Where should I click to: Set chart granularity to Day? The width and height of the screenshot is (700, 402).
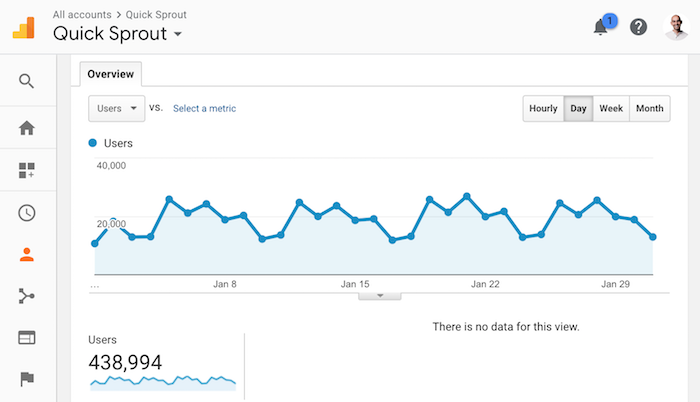578,109
